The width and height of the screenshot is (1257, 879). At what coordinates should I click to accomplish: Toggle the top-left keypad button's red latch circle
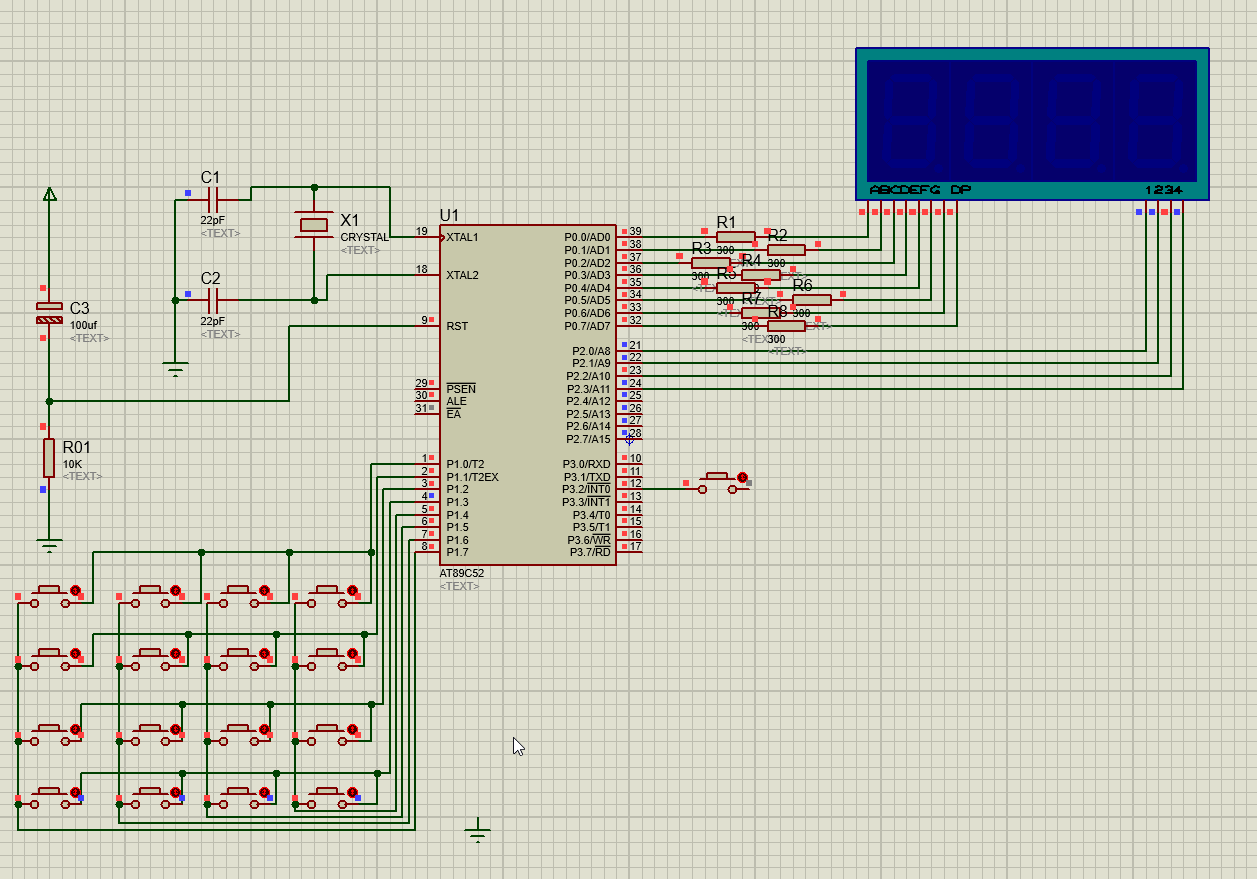pos(75,591)
